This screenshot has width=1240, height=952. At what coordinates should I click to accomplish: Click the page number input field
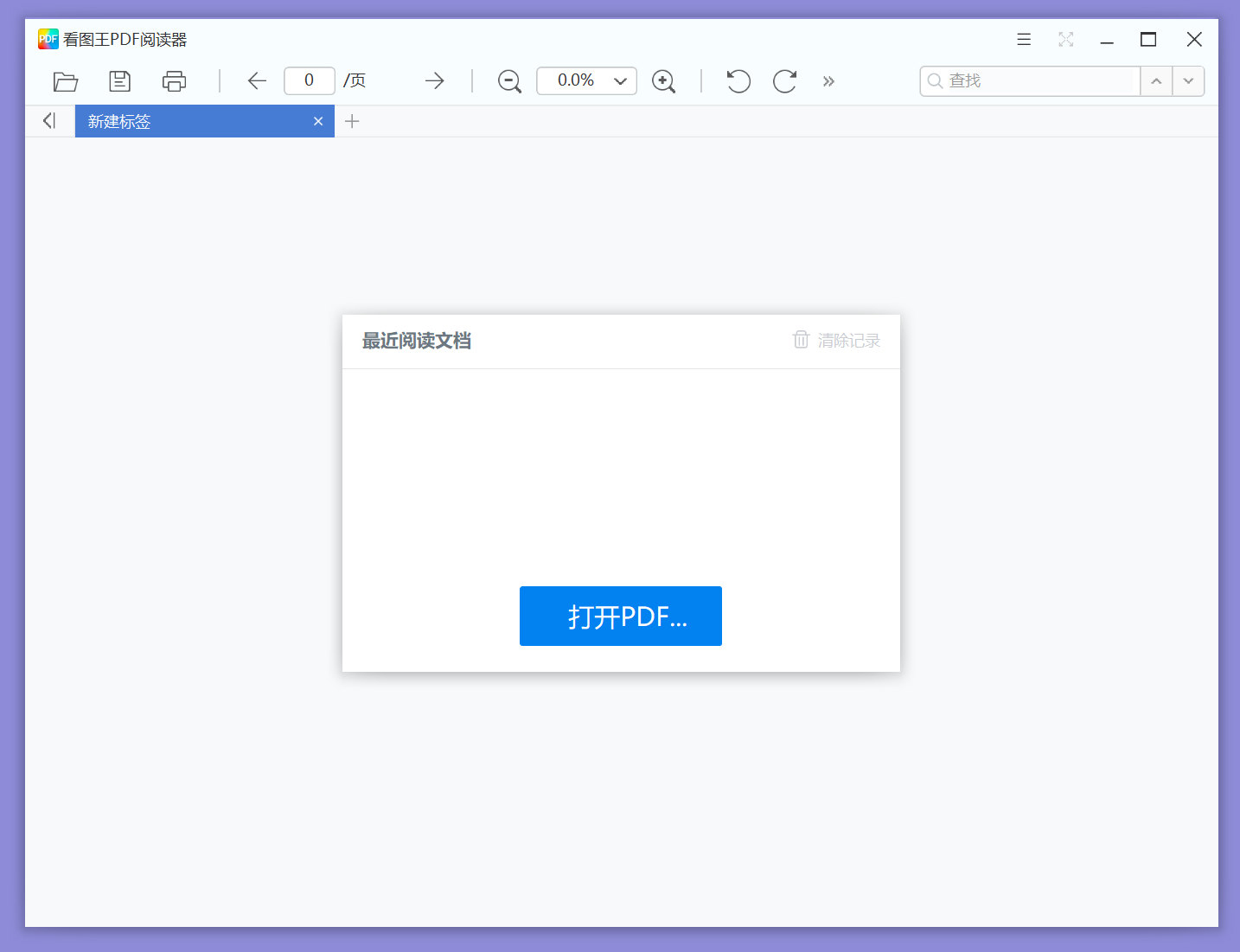[x=309, y=80]
